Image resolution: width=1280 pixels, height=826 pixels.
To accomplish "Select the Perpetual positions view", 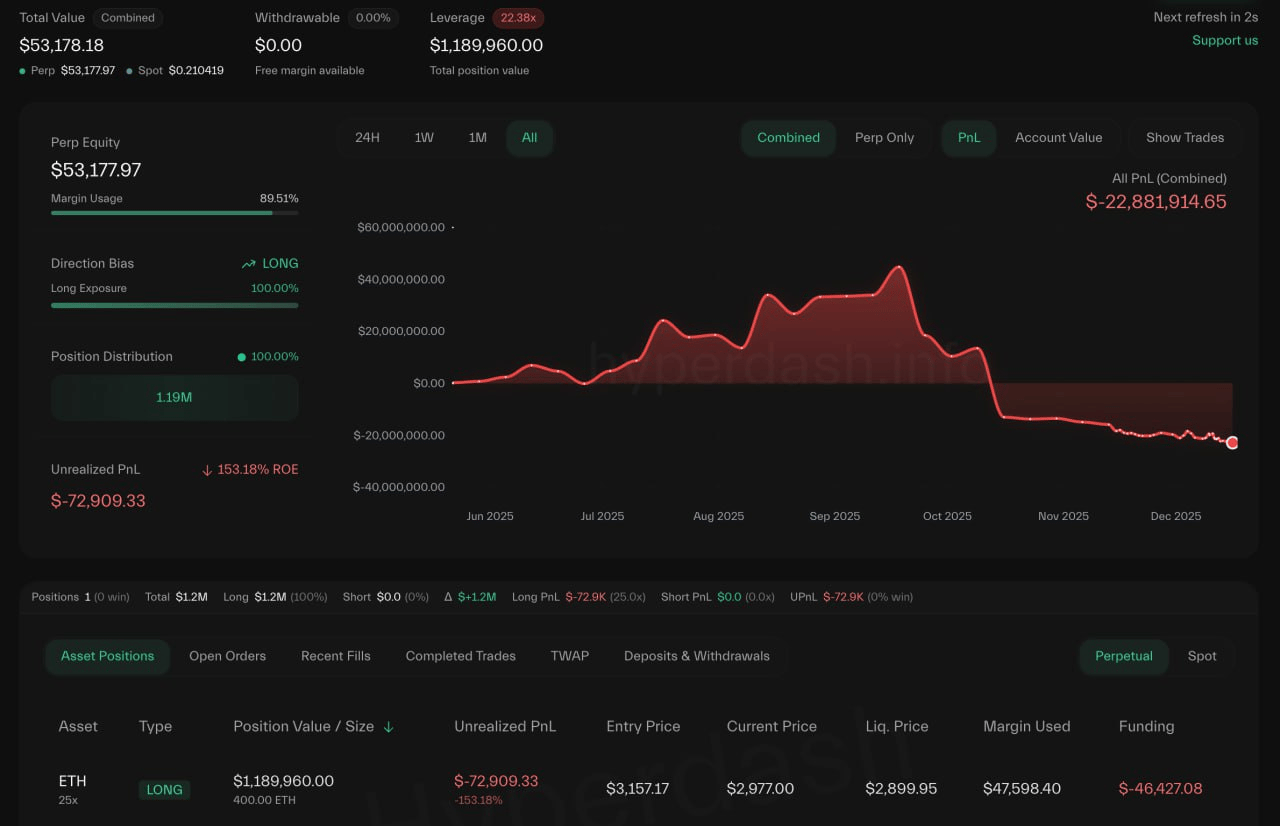I will pyautogui.click(x=1124, y=656).
